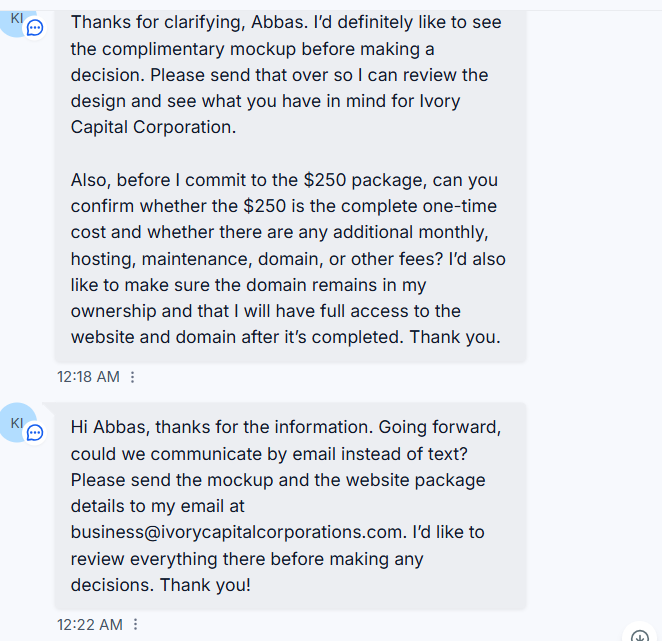Click the chat bubble badge on the top KI avatar
The width and height of the screenshot is (662, 641).
[35, 28]
